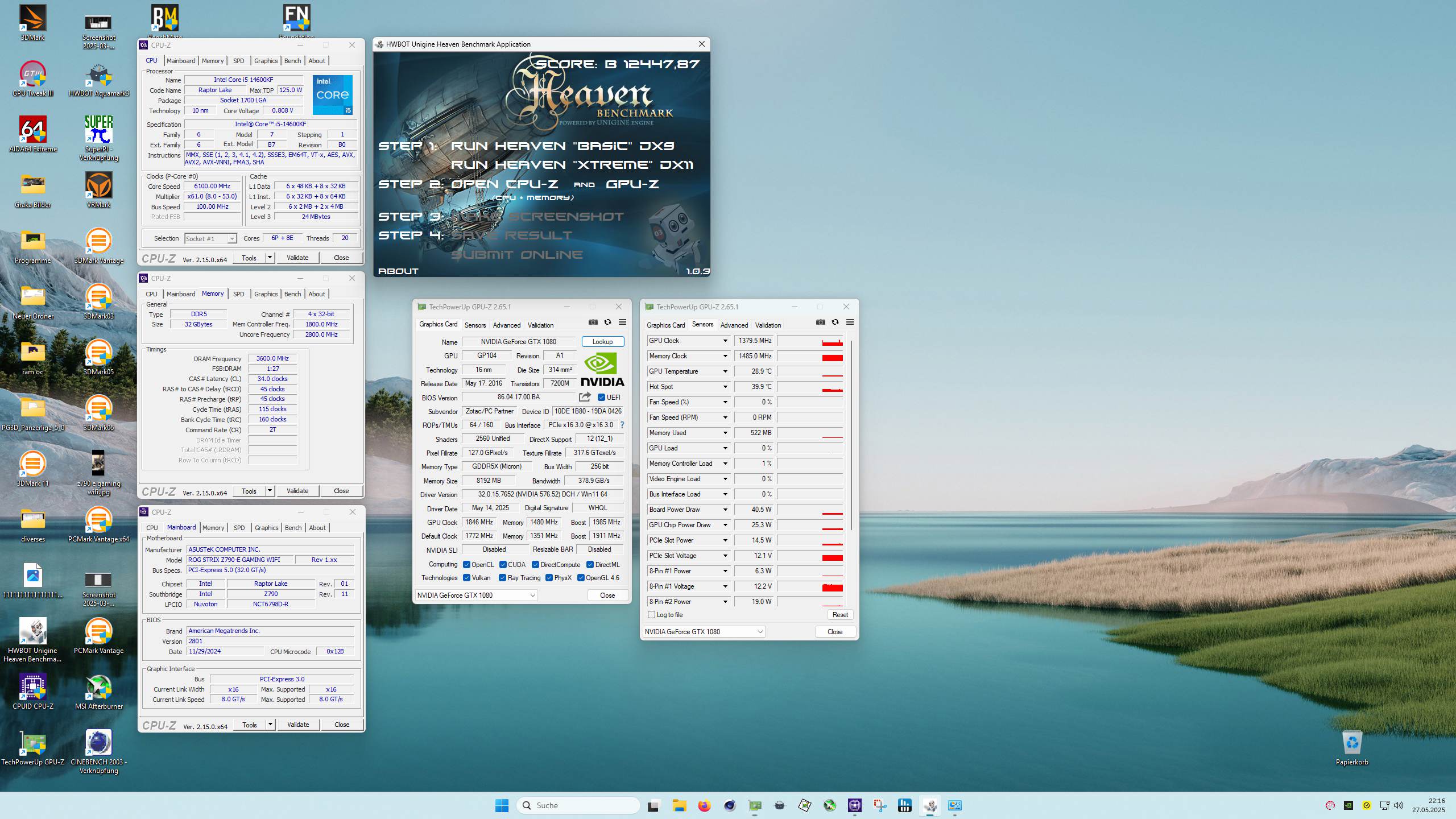Open the SuperPI shortcut on the desktop

coord(98,138)
